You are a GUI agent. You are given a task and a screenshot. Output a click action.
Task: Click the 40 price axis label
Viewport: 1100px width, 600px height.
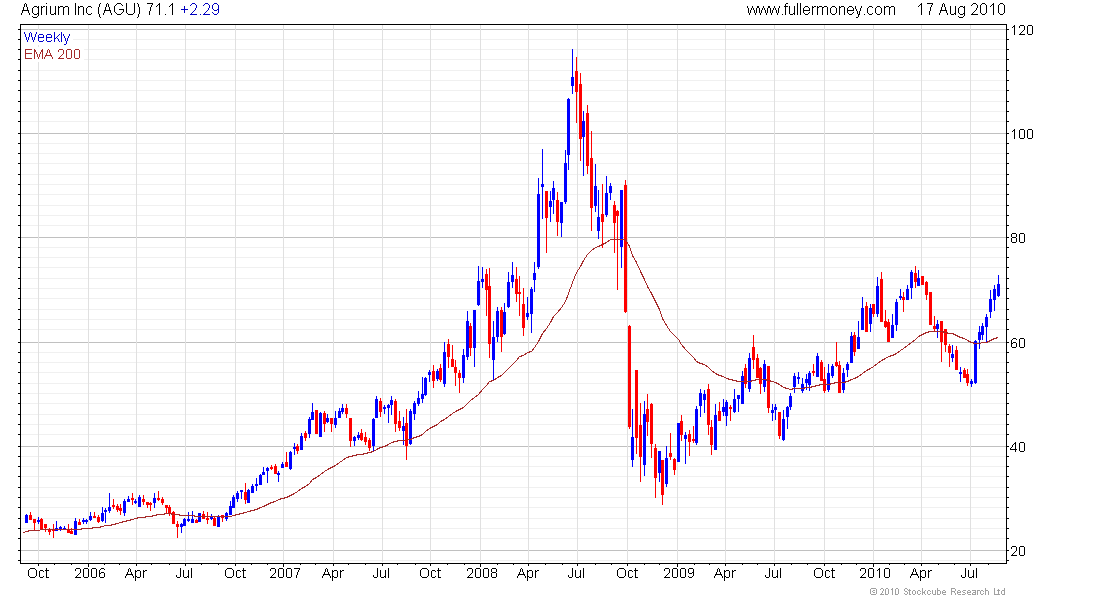click(x=1018, y=447)
